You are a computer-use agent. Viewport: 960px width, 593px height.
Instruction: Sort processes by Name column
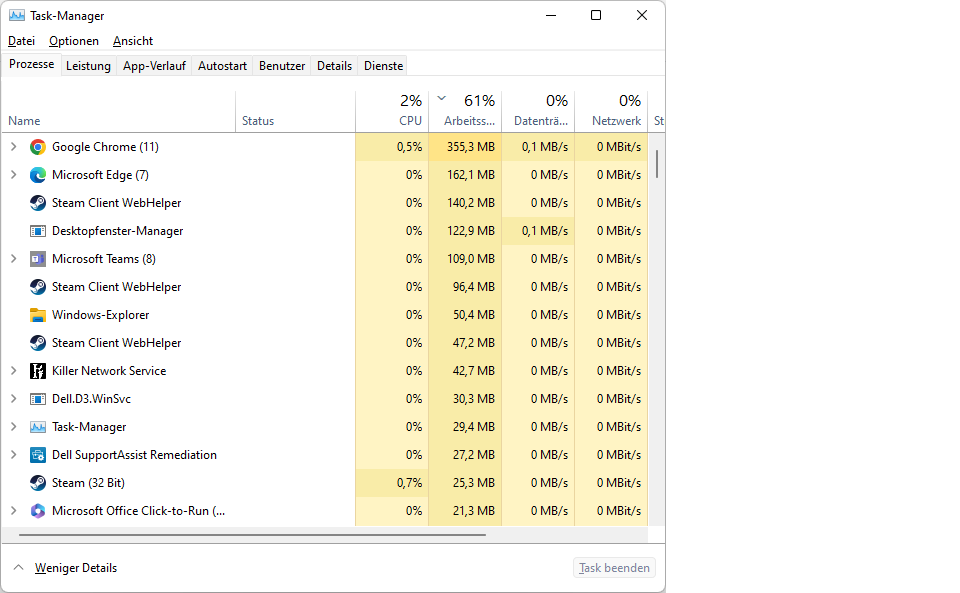(x=119, y=112)
